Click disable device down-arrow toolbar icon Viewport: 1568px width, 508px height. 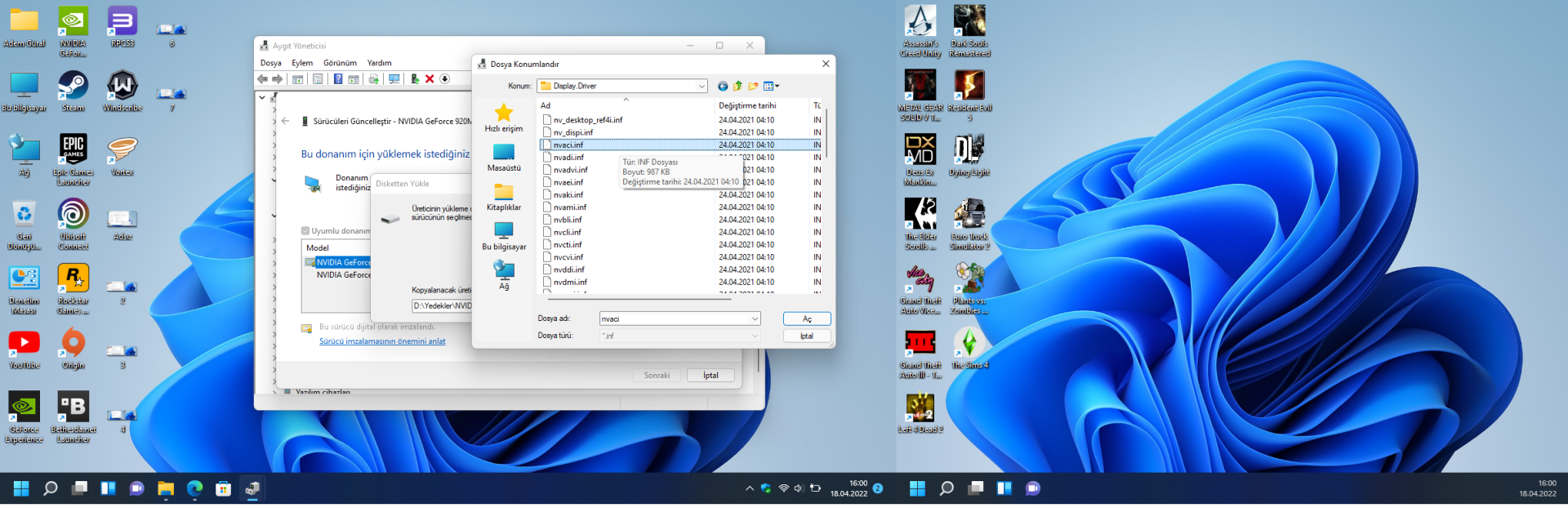point(445,79)
